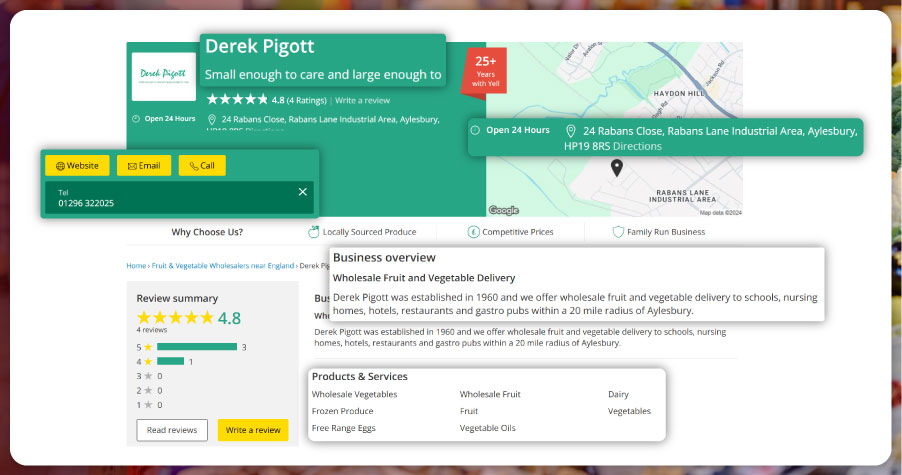Select the 5 star rating bar

pos(196,347)
